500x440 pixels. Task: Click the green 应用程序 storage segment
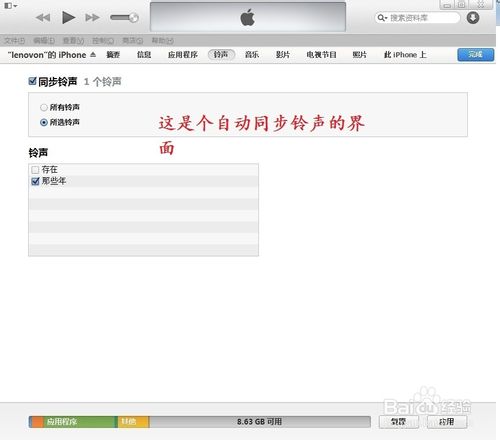click(79, 422)
